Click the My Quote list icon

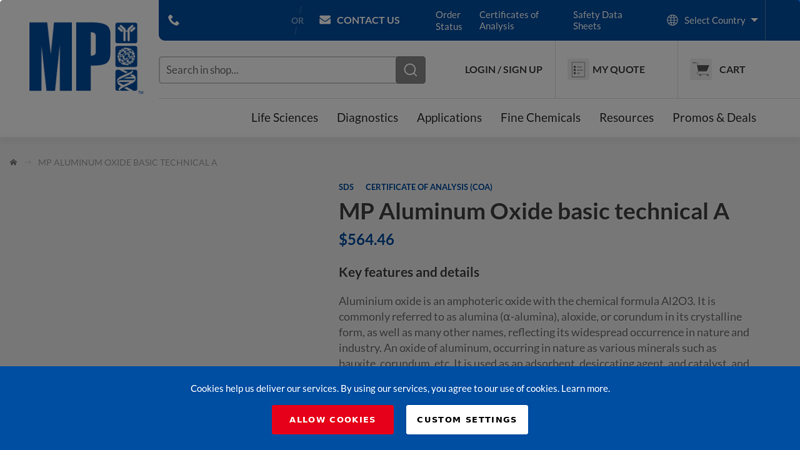pos(578,69)
